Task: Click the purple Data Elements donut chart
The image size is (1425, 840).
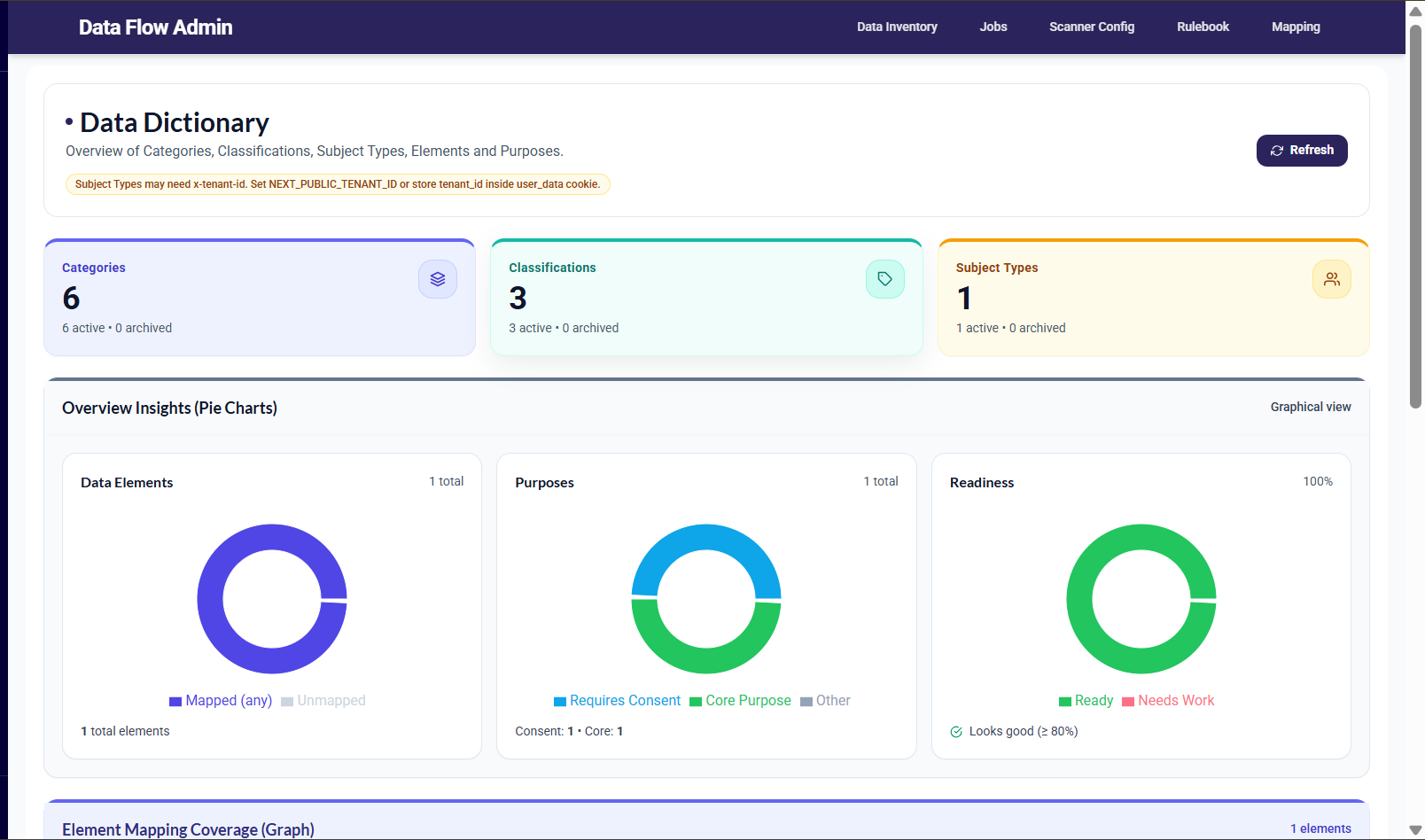Action: 210,599
